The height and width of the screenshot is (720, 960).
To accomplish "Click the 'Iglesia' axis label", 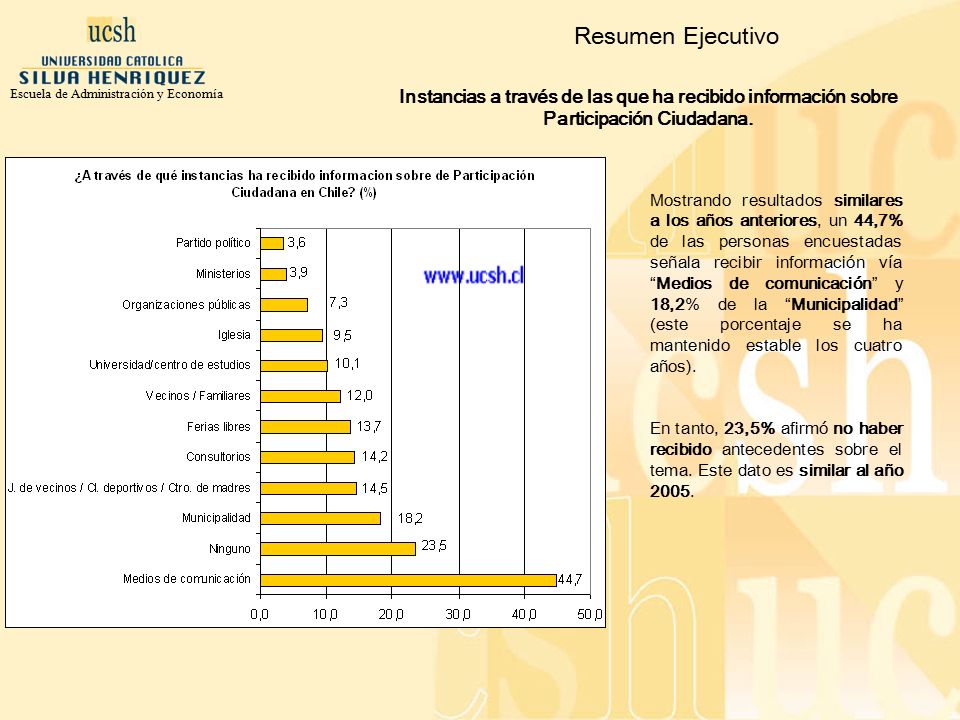I will (234, 335).
